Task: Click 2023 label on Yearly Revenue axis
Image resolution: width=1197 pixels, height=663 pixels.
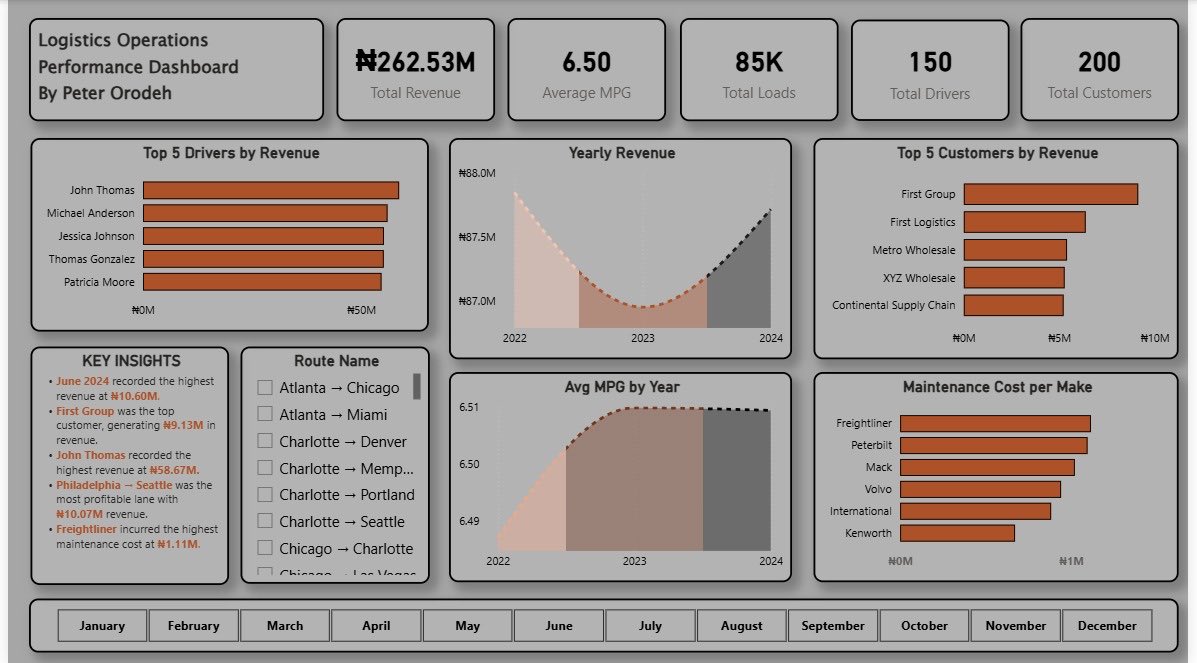Action: (643, 338)
